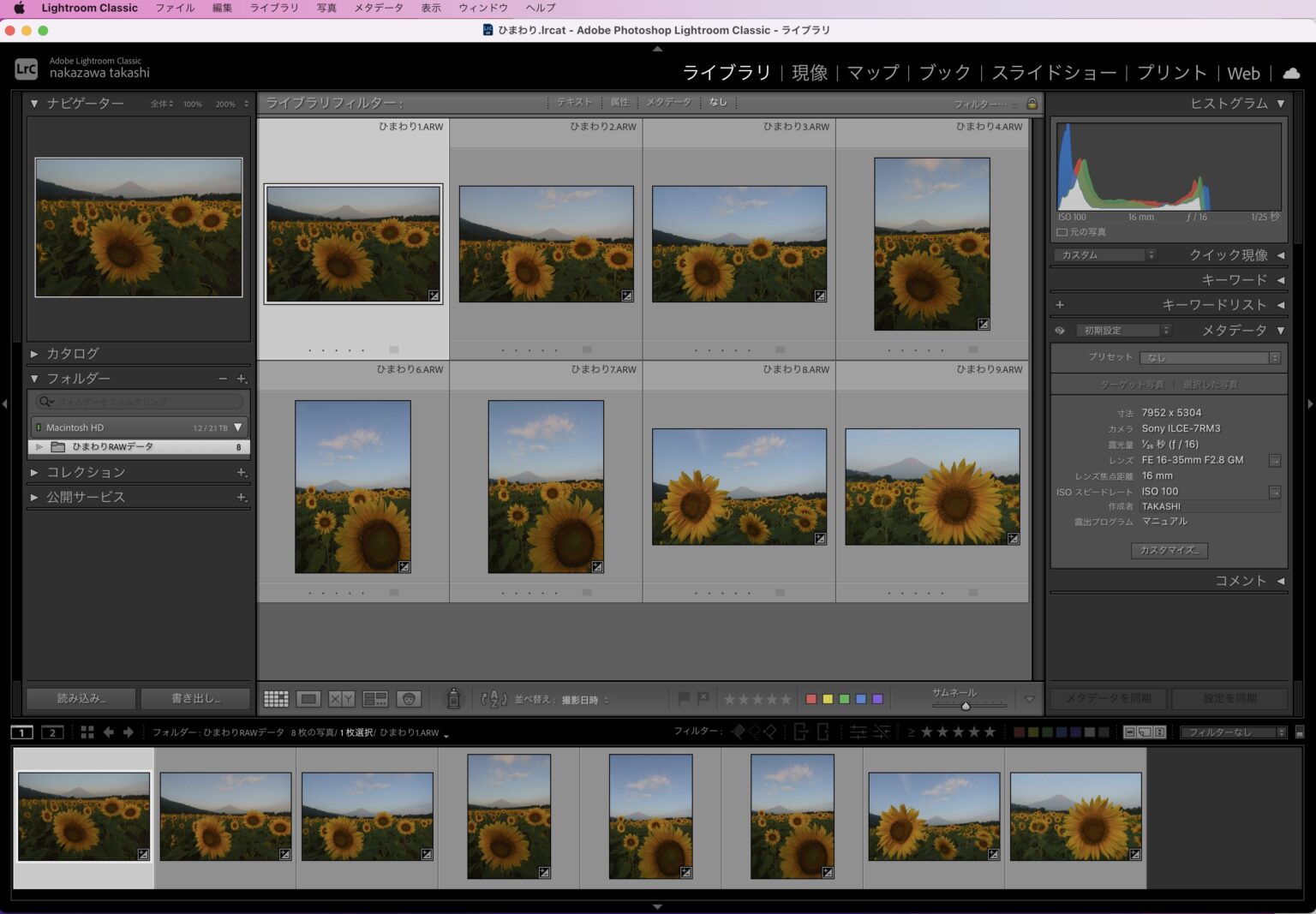Click the 読み込み import button
This screenshot has height=914, width=1316.
[81, 698]
